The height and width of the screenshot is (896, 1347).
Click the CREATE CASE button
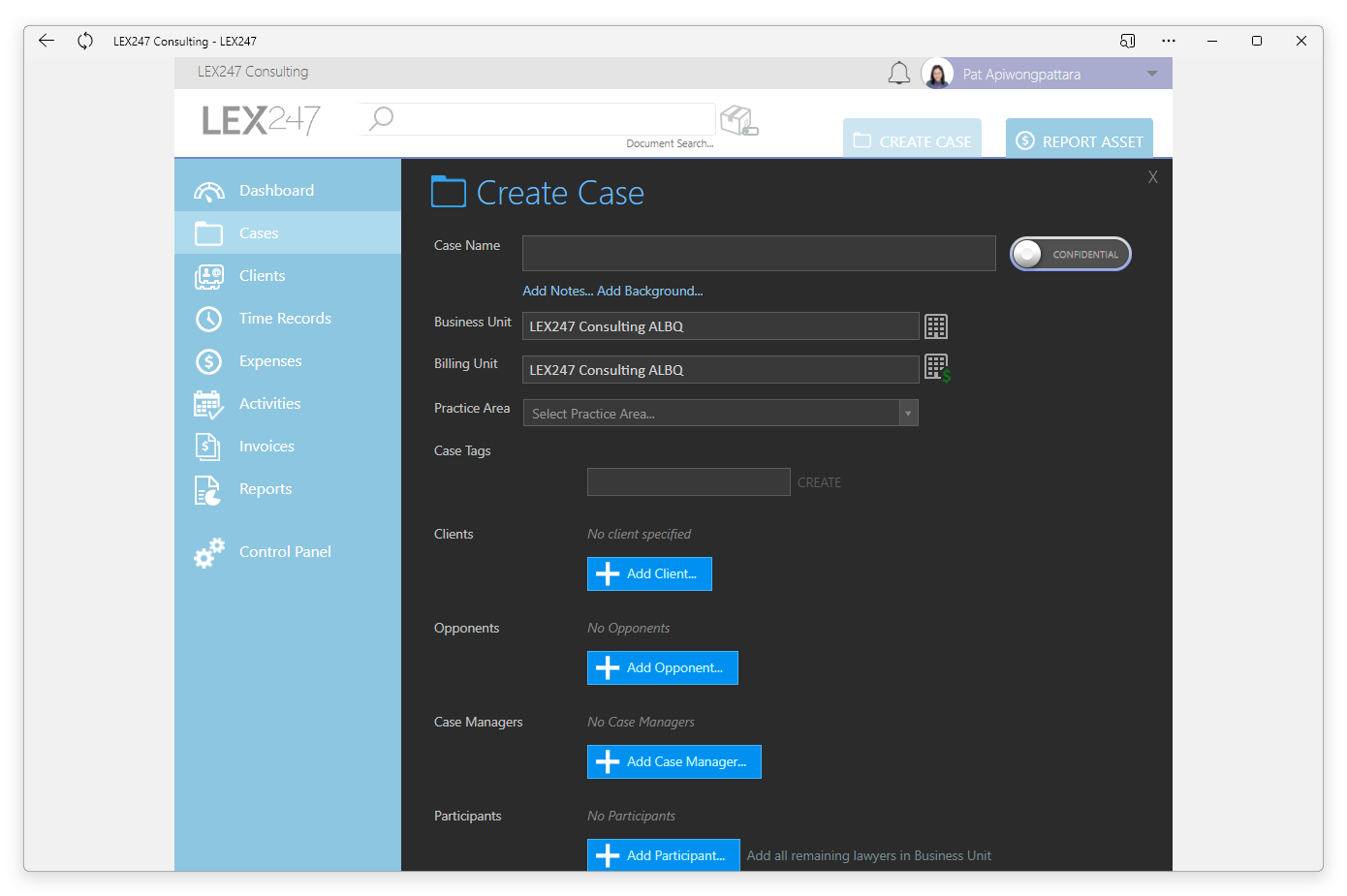[x=912, y=139]
